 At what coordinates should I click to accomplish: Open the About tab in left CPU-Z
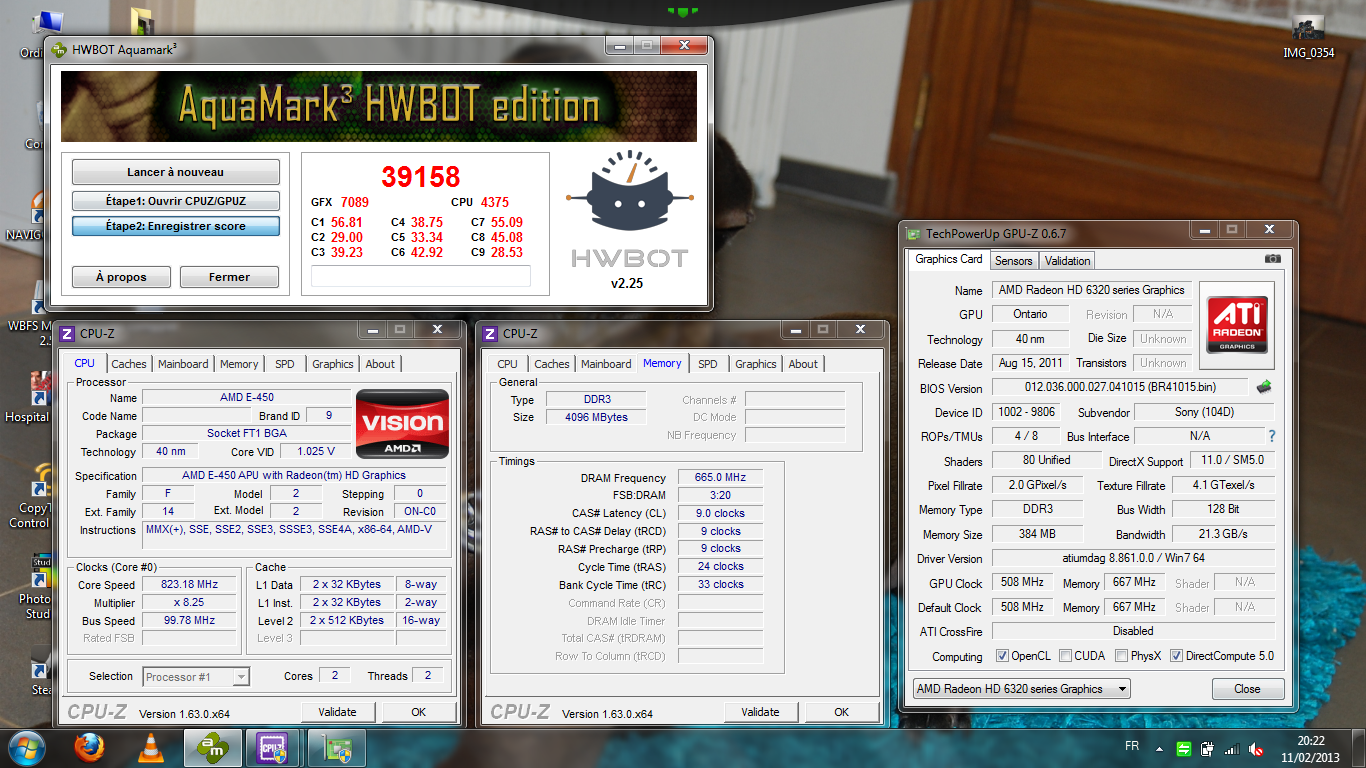coord(380,364)
